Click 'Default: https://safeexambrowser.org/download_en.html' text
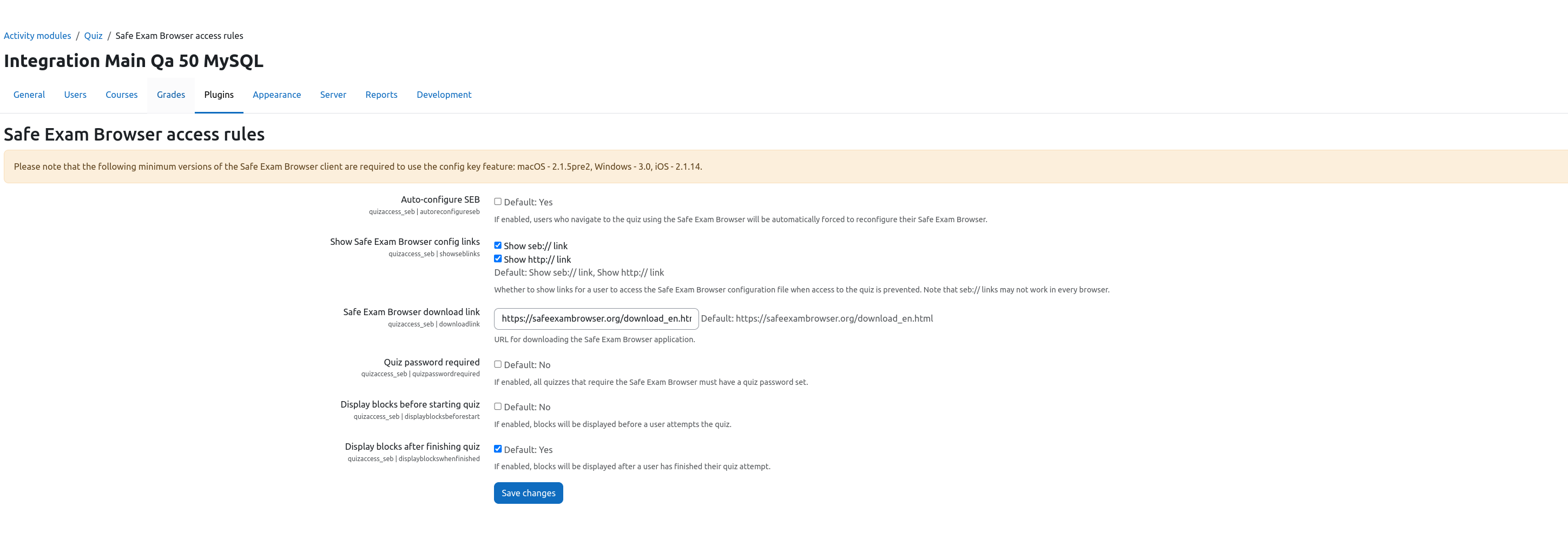 pos(817,319)
